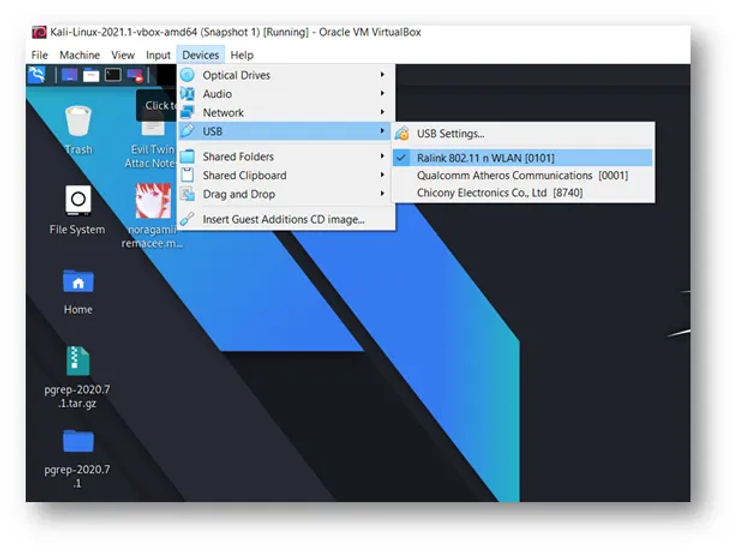The width and height of the screenshot is (740, 552).
Task: Click the Drag and Drop icon
Action: pyautogui.click(x=188, y=194)
